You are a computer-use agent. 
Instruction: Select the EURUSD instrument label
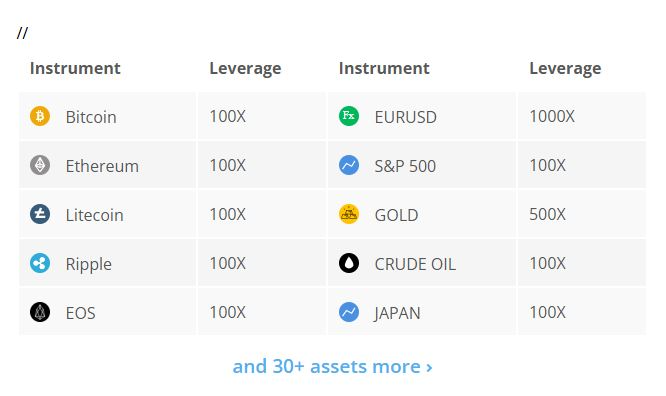coord(406,117)
